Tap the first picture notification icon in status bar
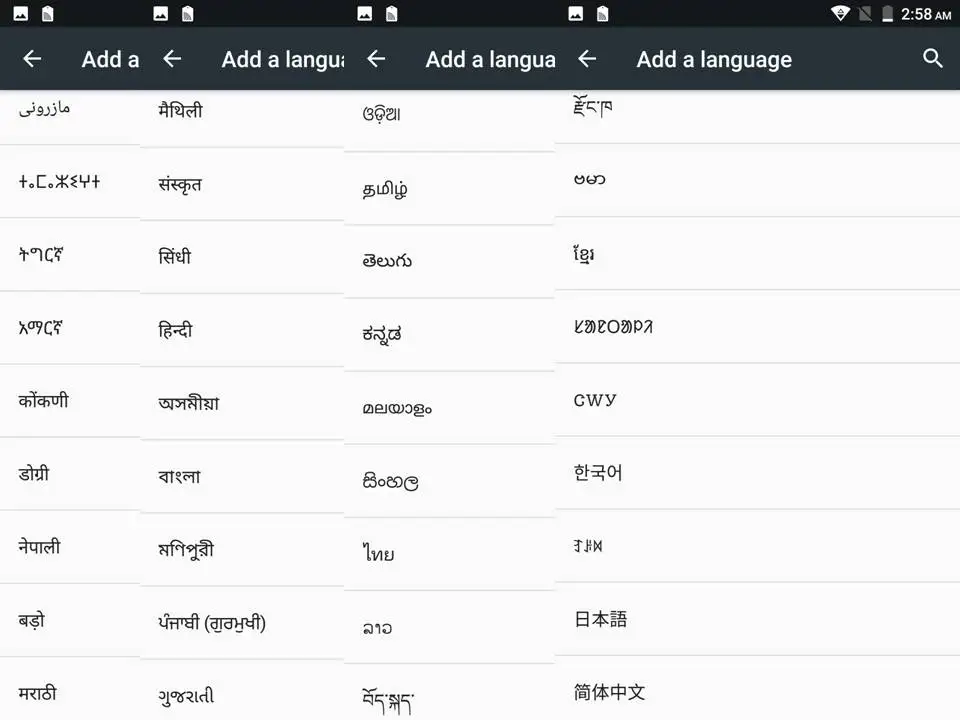 (20, 13)
